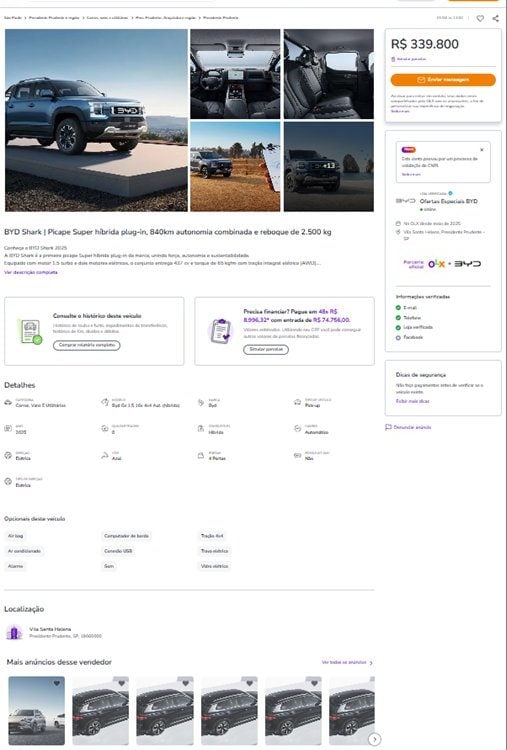This screenshot has width=507, height=750.
Task: Favorite this listing with the heart icon
Action: click(x=480, y=18)
